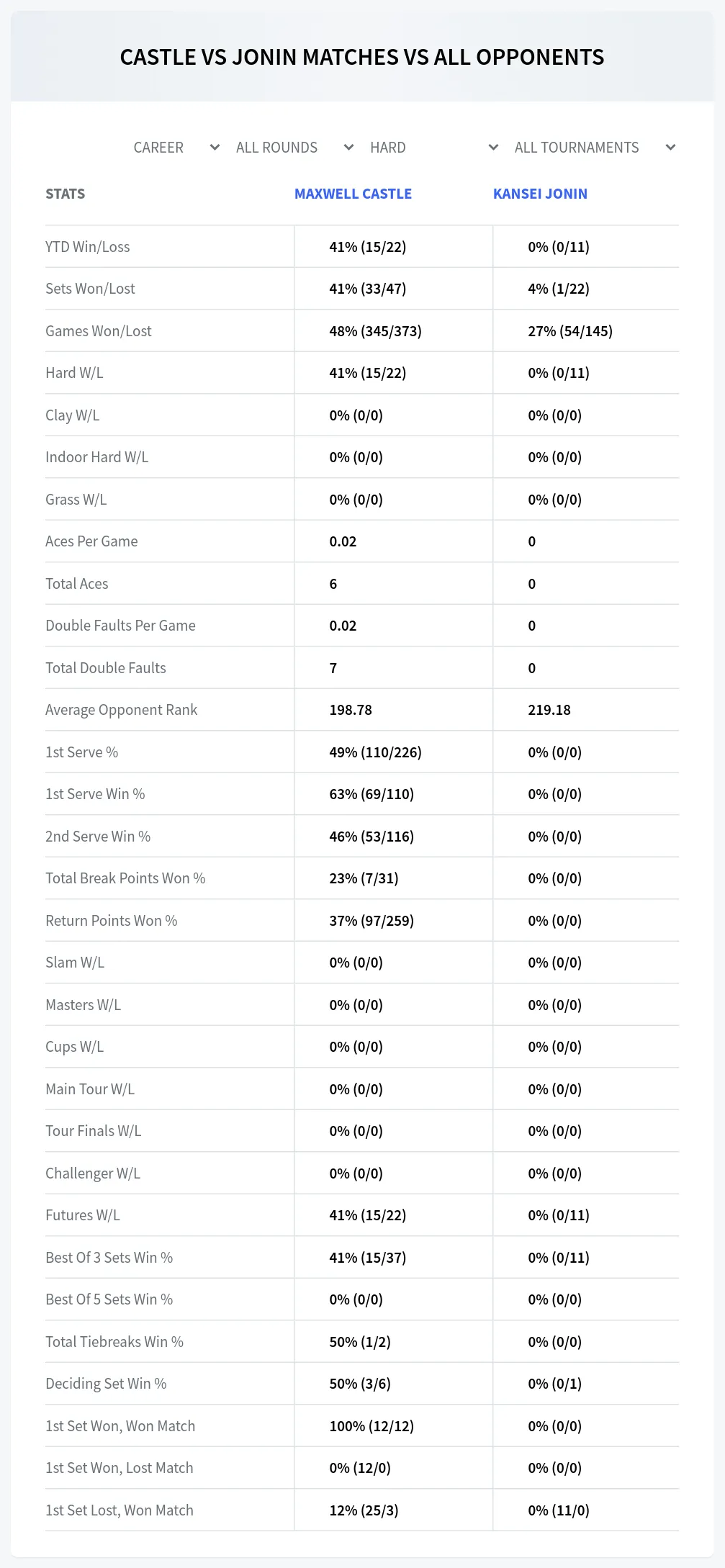Click Jonin's Average Opponent Rank 219.18
The image size is (725, 1568).
549,710
